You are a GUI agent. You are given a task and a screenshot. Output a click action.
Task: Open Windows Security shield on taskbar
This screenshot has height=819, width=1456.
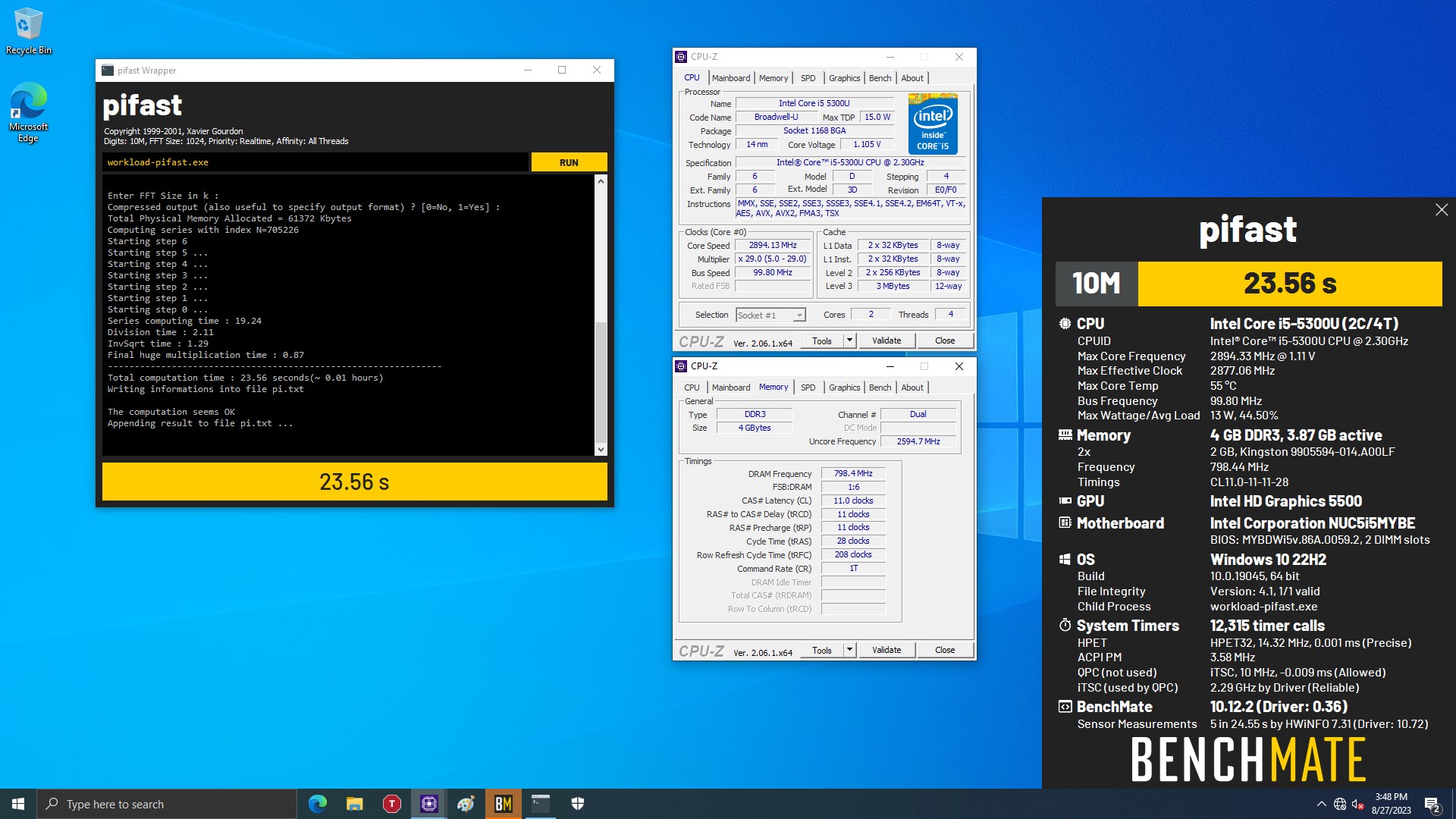(578, 804)
